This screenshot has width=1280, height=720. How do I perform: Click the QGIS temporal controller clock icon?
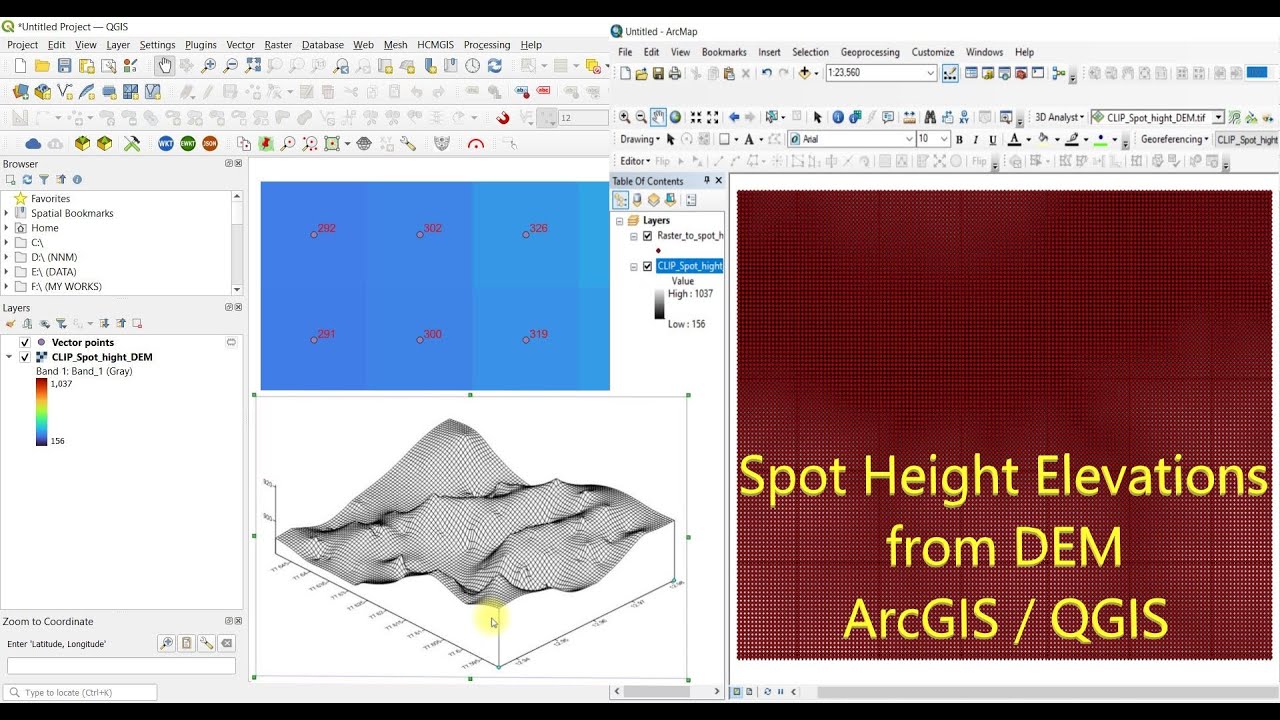(x=472, y=66)
